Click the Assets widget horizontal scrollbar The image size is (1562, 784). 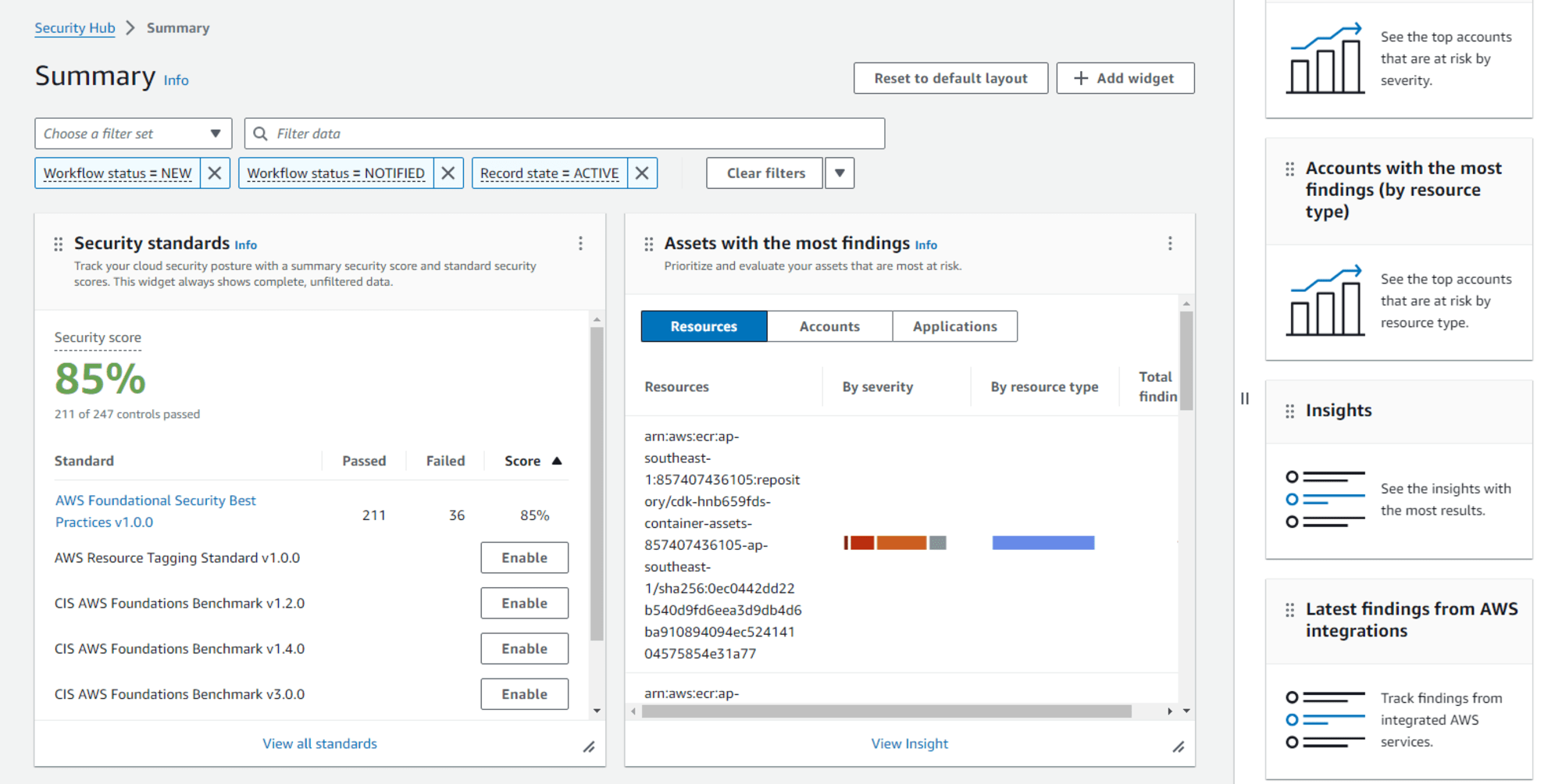[886, 711]
